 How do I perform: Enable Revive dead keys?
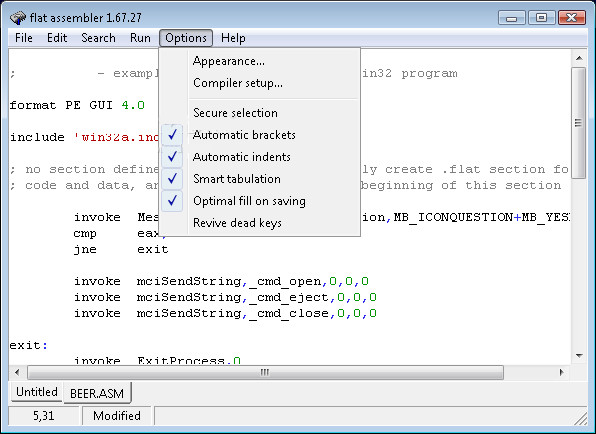(260, 223)
